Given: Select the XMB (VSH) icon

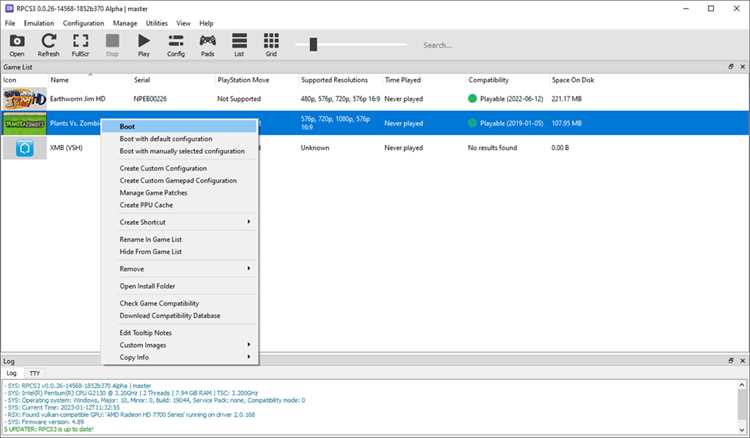Looking at the screenshot, I should click(x=25, y=148).
